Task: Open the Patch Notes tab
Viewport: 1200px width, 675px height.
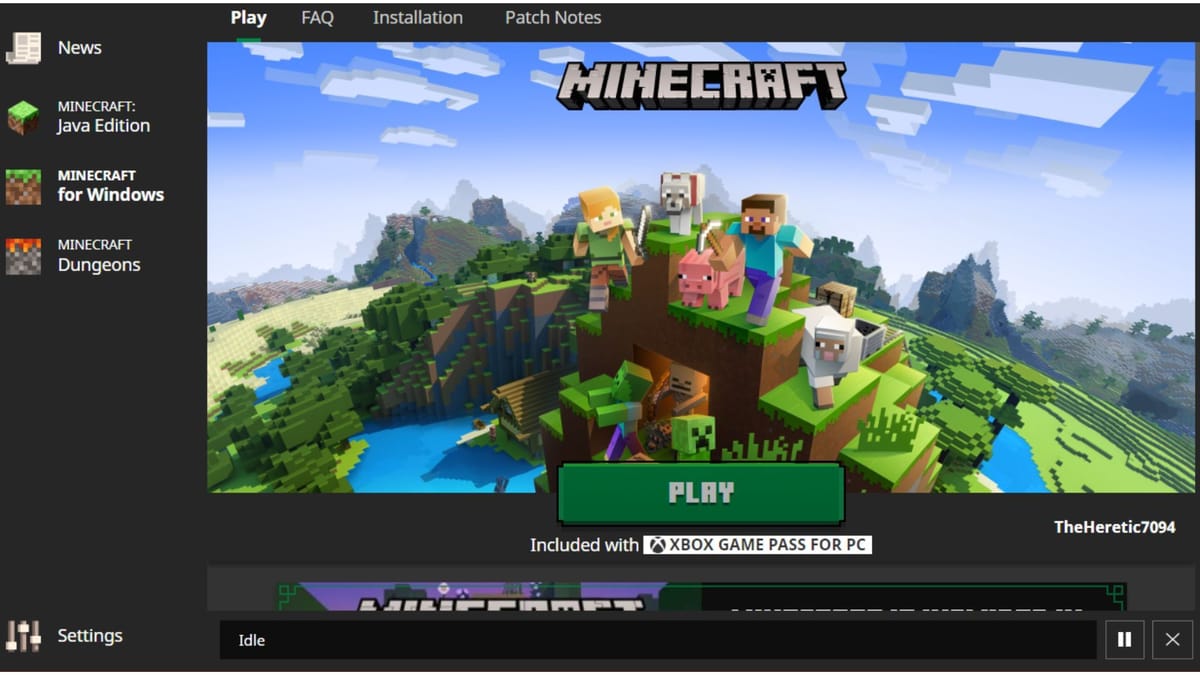Action: (x=553, y=17)
